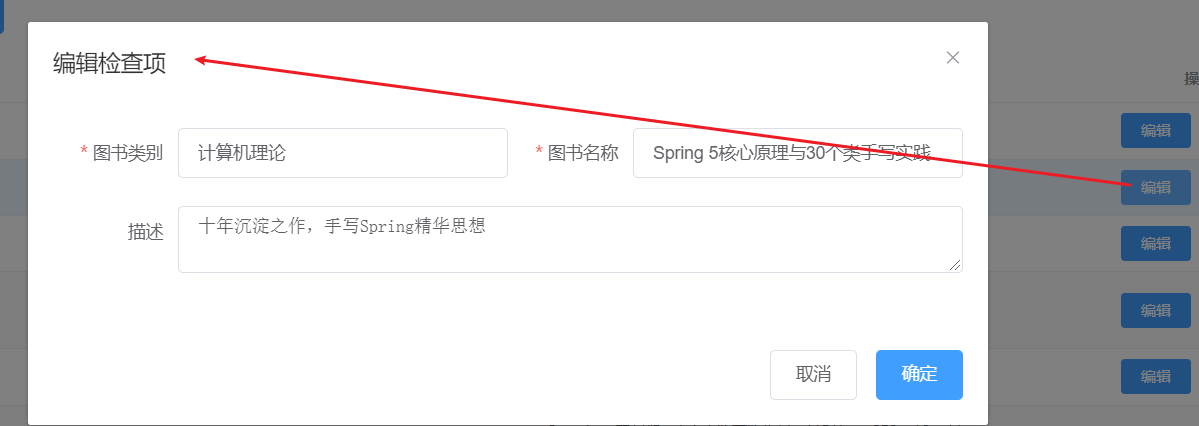Click the 图书类别 input field
Viewport: 1199px width, 426px height.
click(x=342, y=153)
